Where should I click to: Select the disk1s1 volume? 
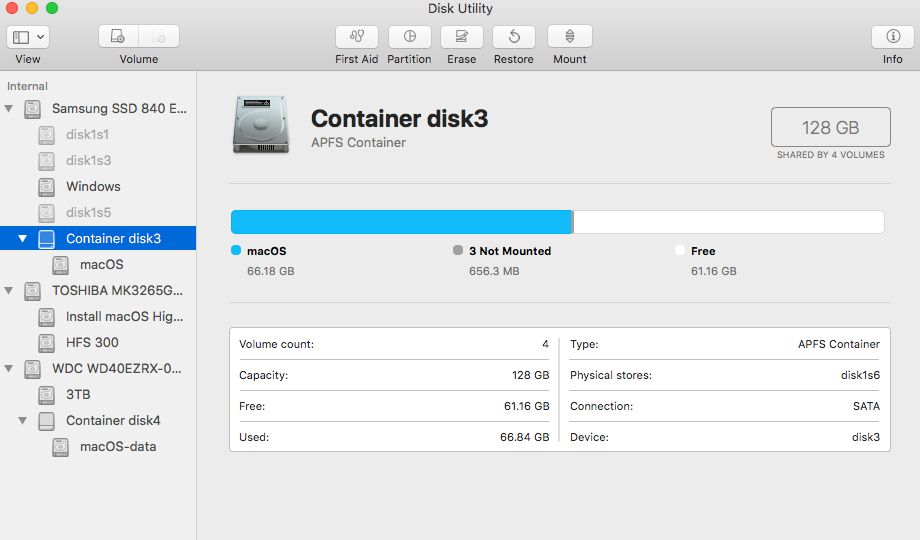tap(98, 134)
